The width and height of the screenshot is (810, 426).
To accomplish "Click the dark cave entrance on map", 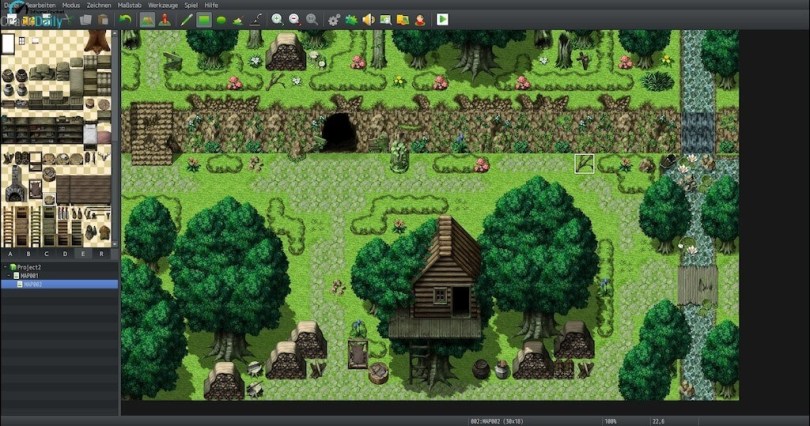I will coord(339,132).
